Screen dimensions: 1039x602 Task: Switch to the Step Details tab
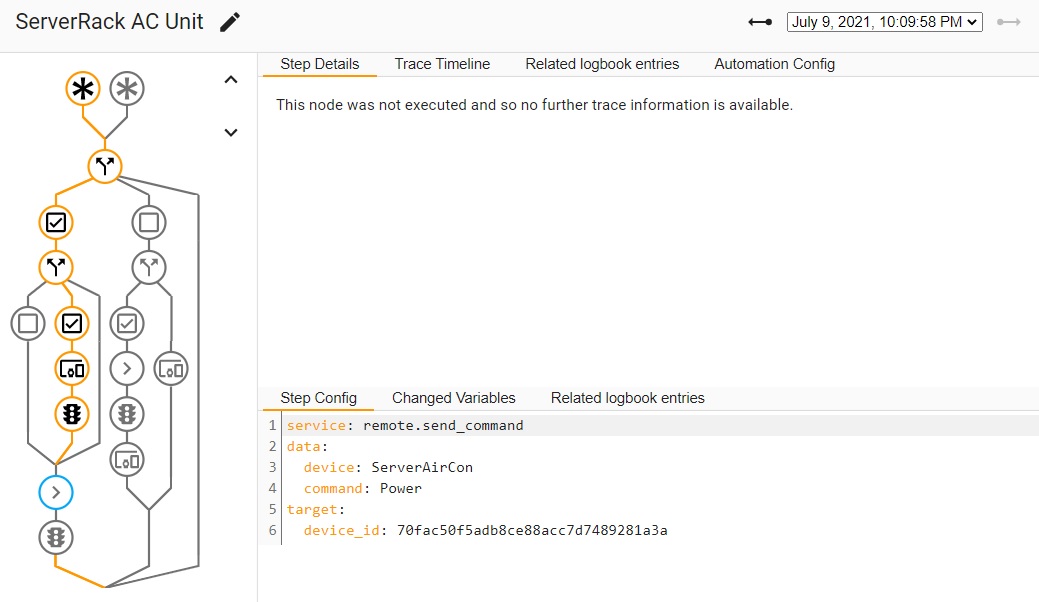pos(319,64)
